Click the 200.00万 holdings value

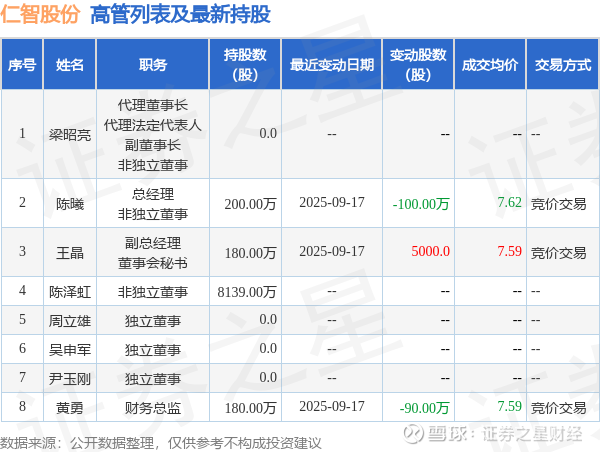coord(250,204)
